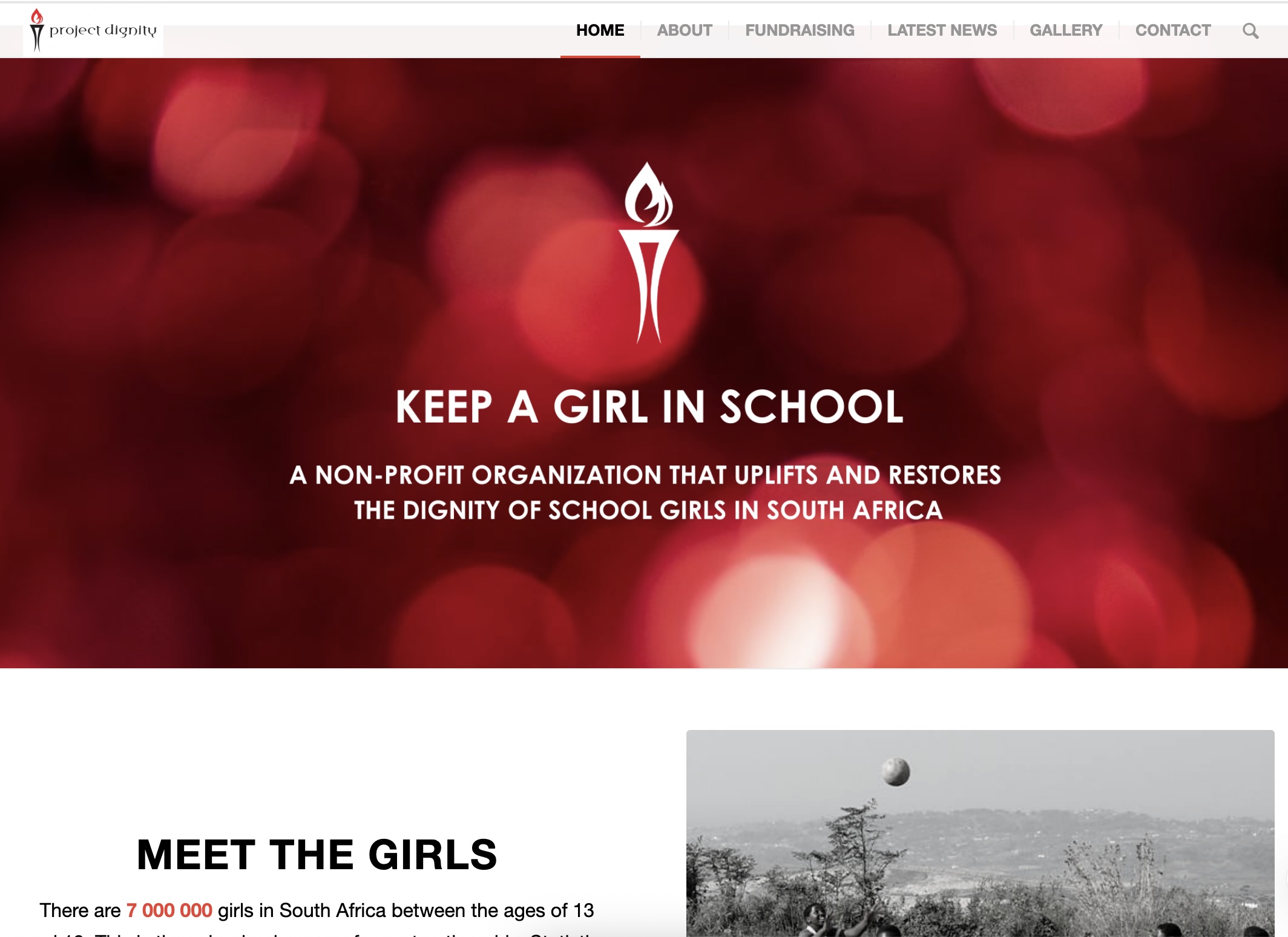Click the red underline beneath Home tab
The image size is (1288, 937).
[600, 56]
